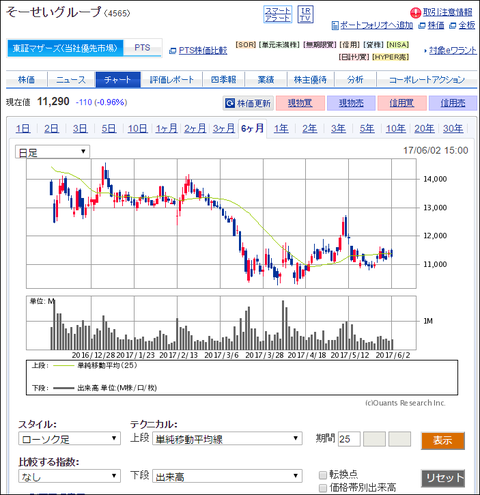Add stock to portfolio link
This screenshot has width=480, height=495.
(376, 25)
